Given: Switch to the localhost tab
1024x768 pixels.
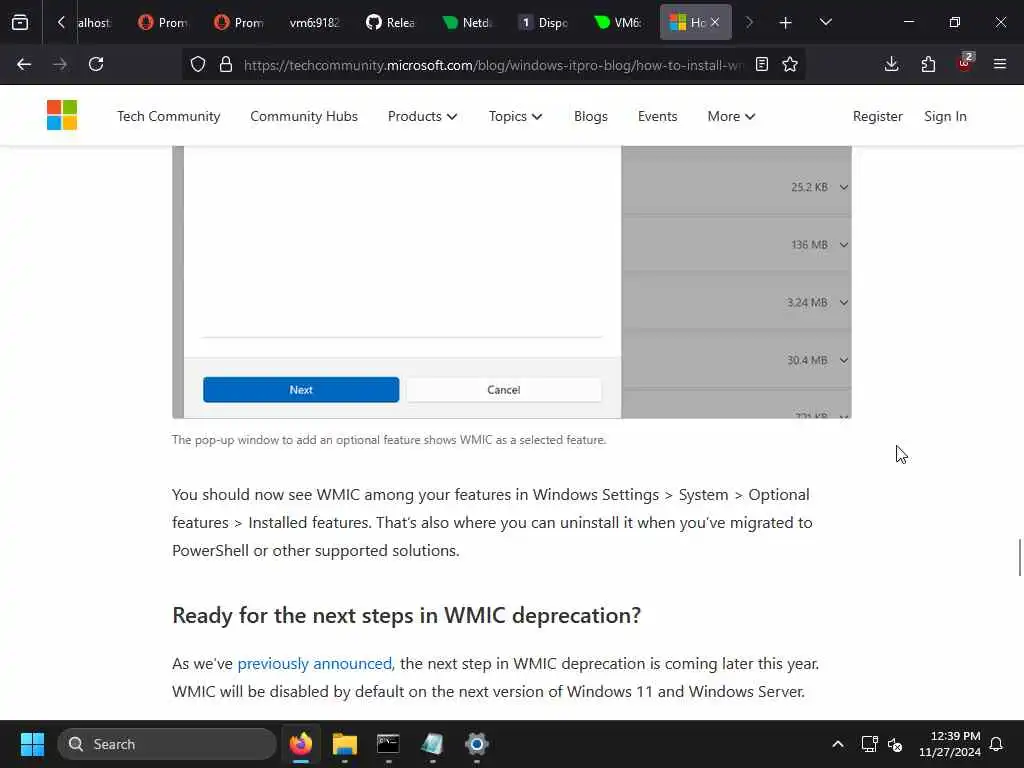Looking at the screenshot, I should (x=93, y=23).
